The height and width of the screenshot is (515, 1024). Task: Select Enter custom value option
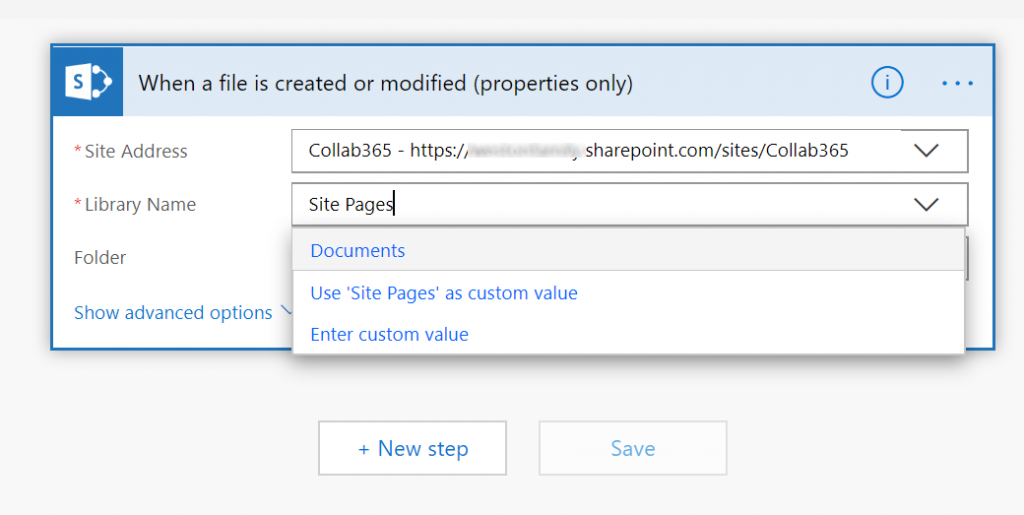pyautogui.click(x=628, y=334)
